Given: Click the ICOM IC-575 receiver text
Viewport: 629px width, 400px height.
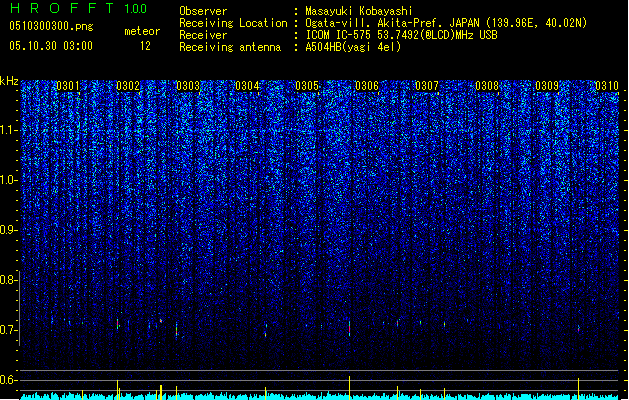Looking at the screenshot, I should (401, 35).
